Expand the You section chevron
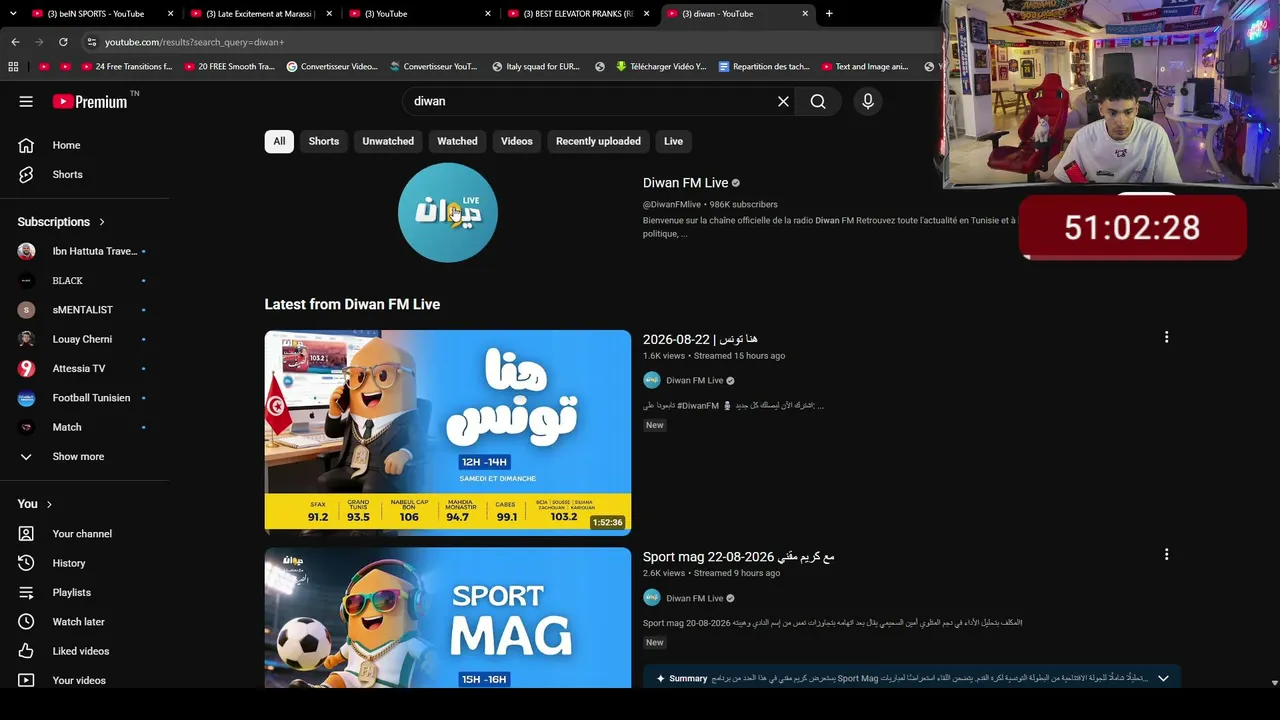This screenshot has height=720, width=1280. [x=49, y=504]
